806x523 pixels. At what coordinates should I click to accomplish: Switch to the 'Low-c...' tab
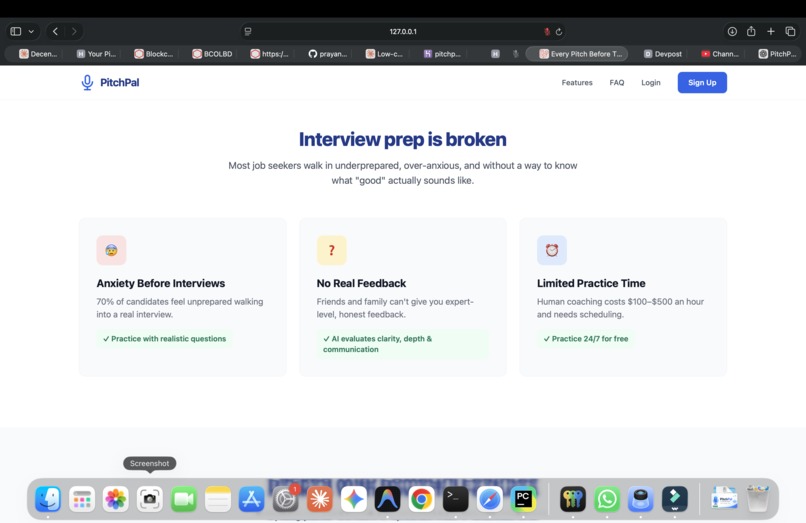[x=384, y=53]
